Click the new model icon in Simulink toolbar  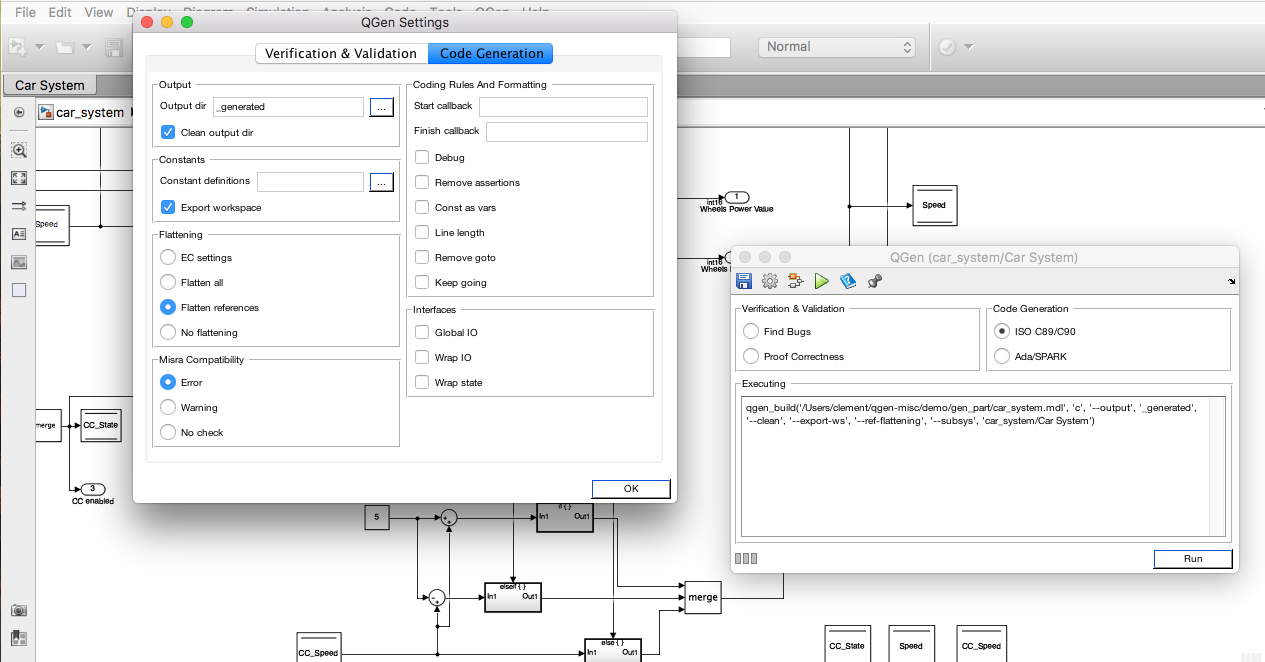(18, 47)
